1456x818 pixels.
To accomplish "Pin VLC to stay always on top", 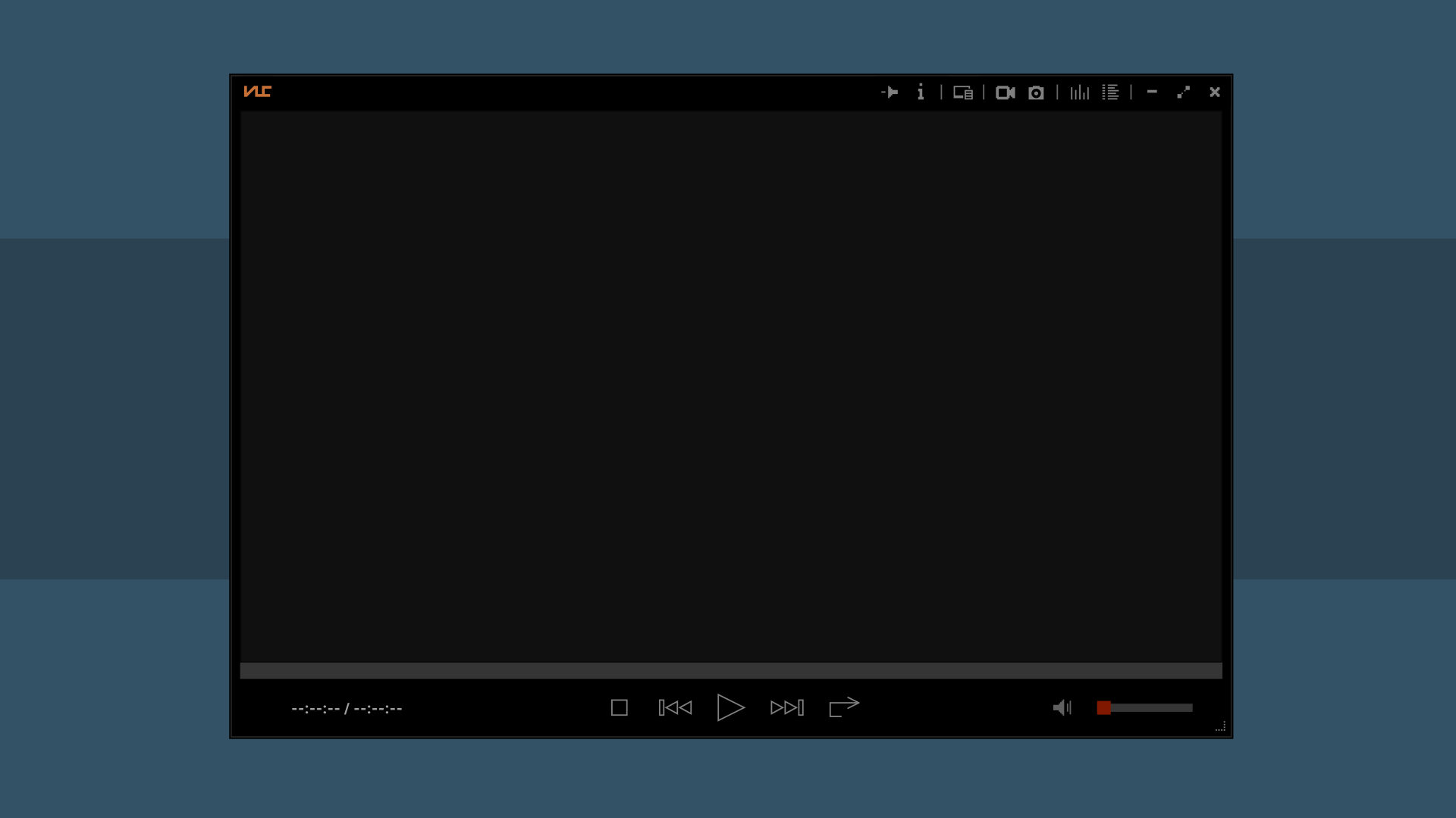I will click(890, 92).
